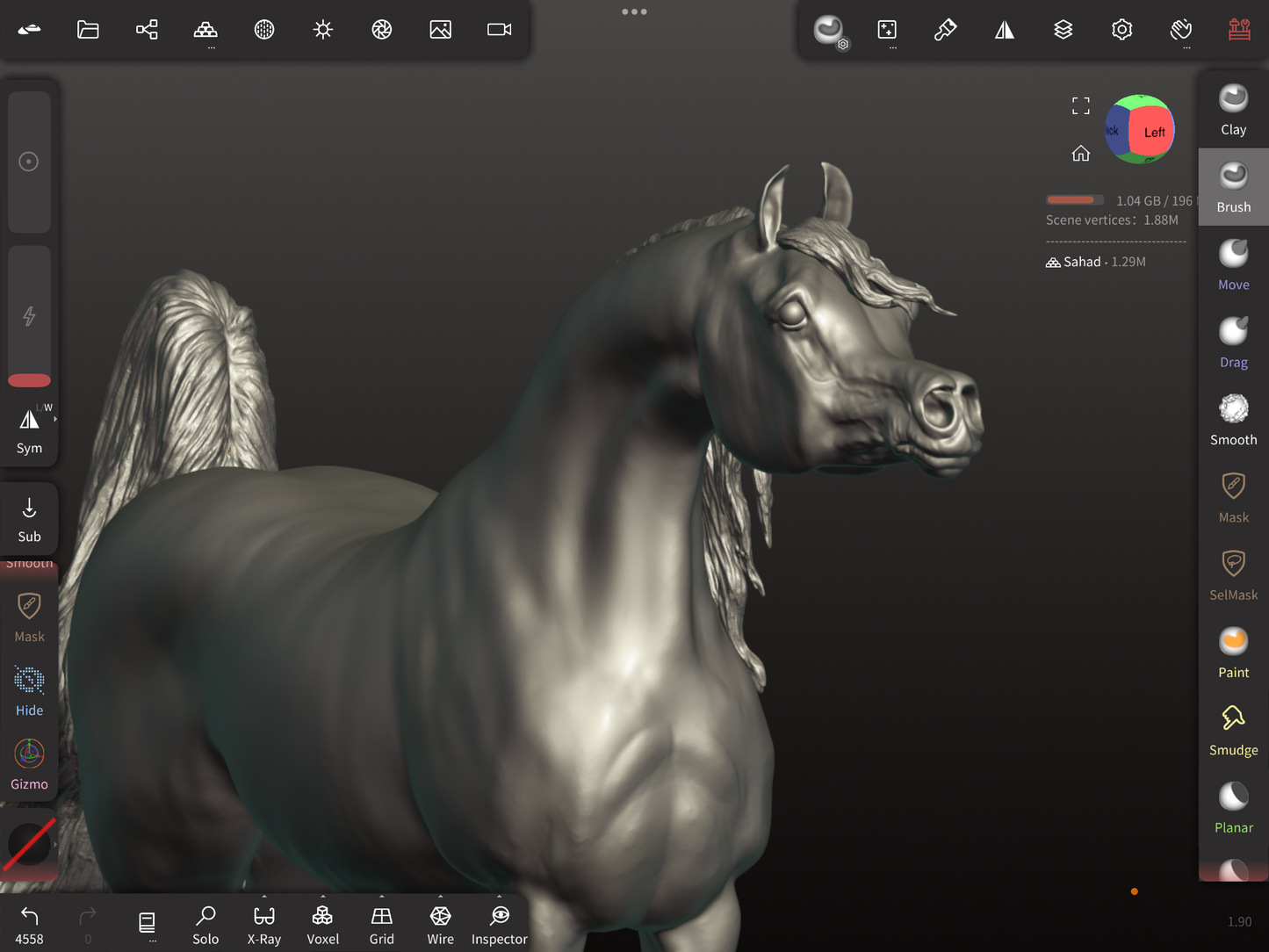The height and width of the screenshot is (952, 1269).
Task: Choose the Drag brush tool
Action: point(1233,343)
